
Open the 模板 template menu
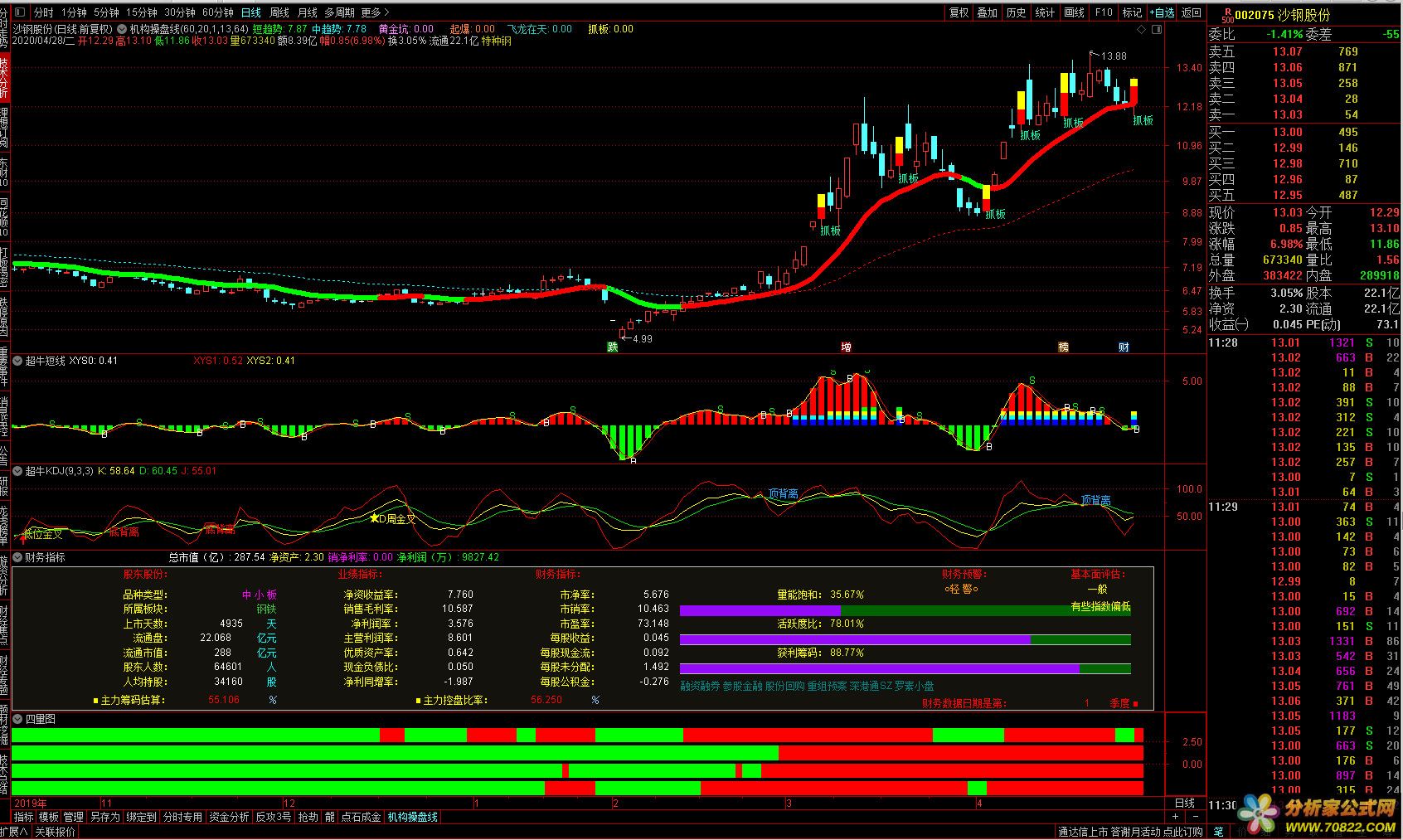click(49, 817)
